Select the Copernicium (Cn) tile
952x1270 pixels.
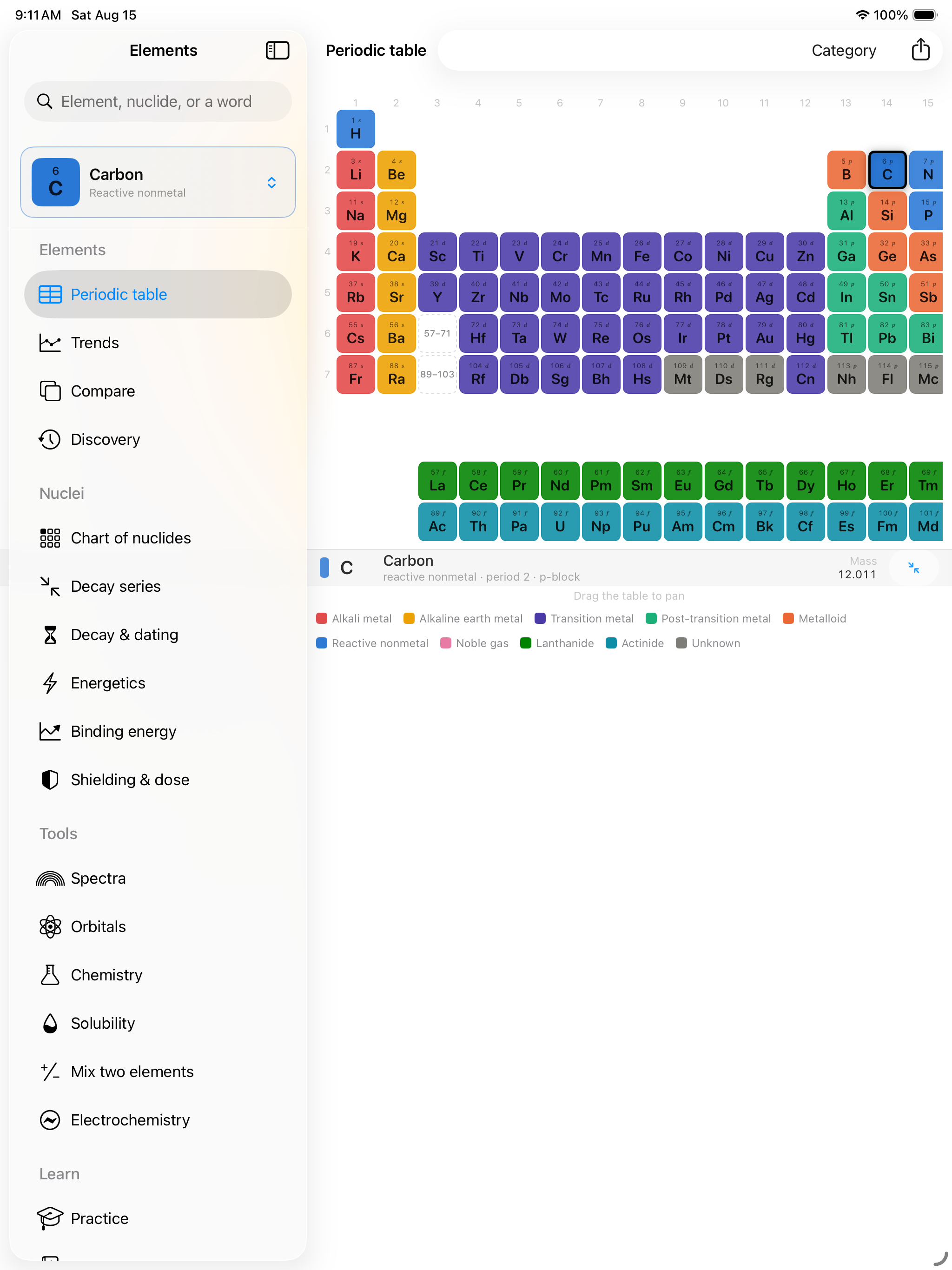tap(805, 374)
